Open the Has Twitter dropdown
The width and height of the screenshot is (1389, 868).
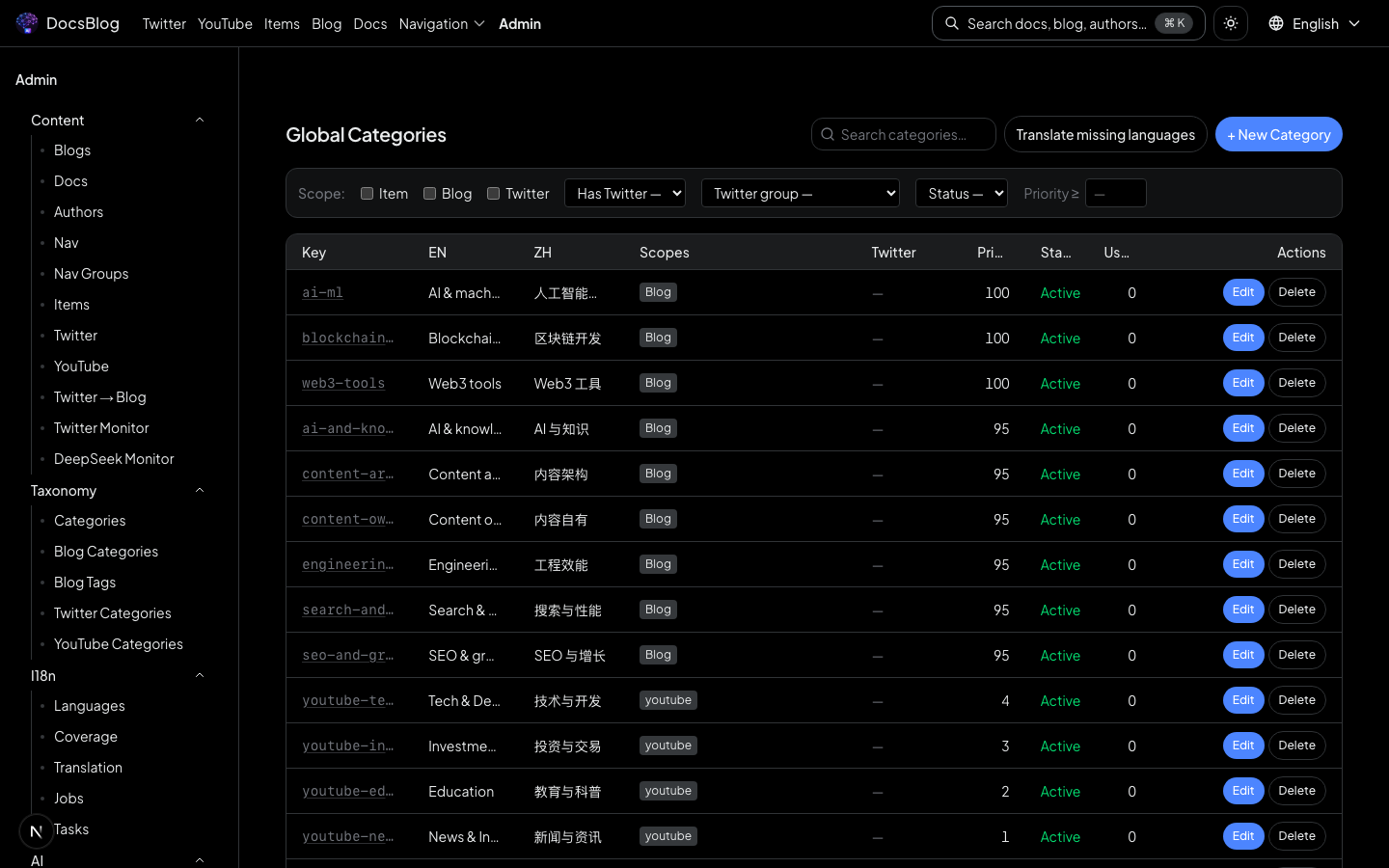(x=625, y=194)
